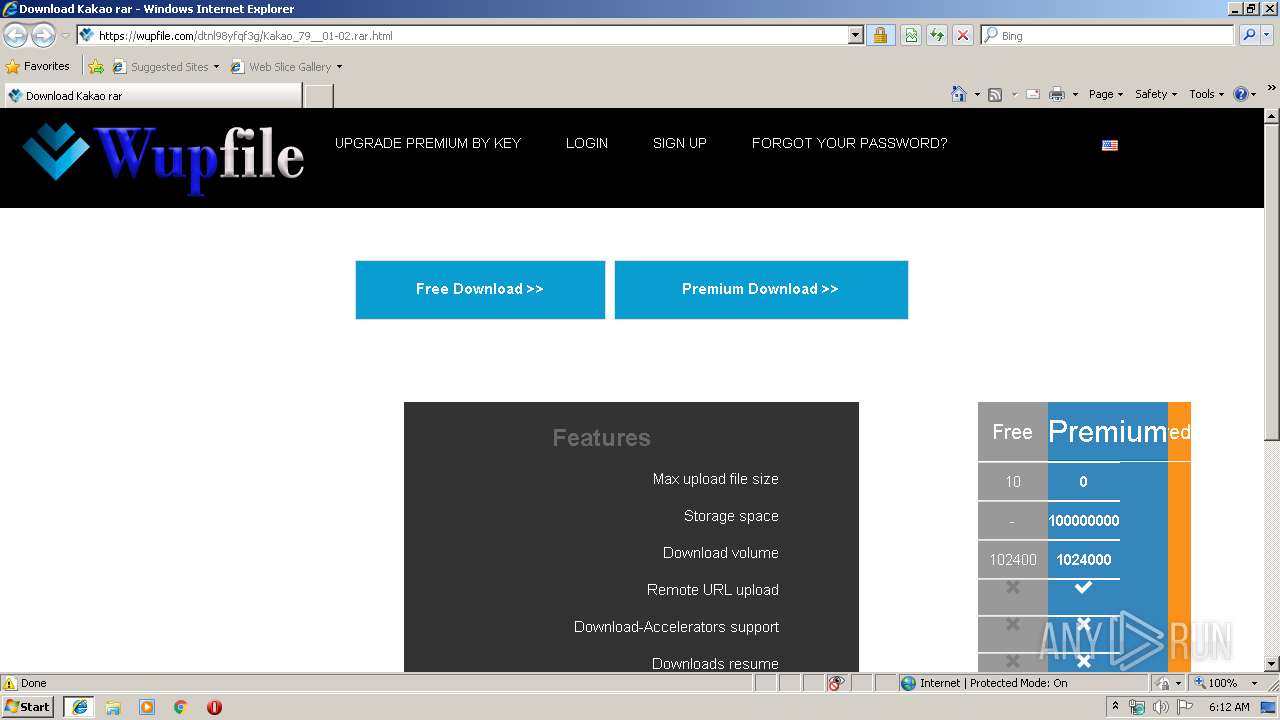
Task: Open Favorites star button
Action: (x=38, y=66)
